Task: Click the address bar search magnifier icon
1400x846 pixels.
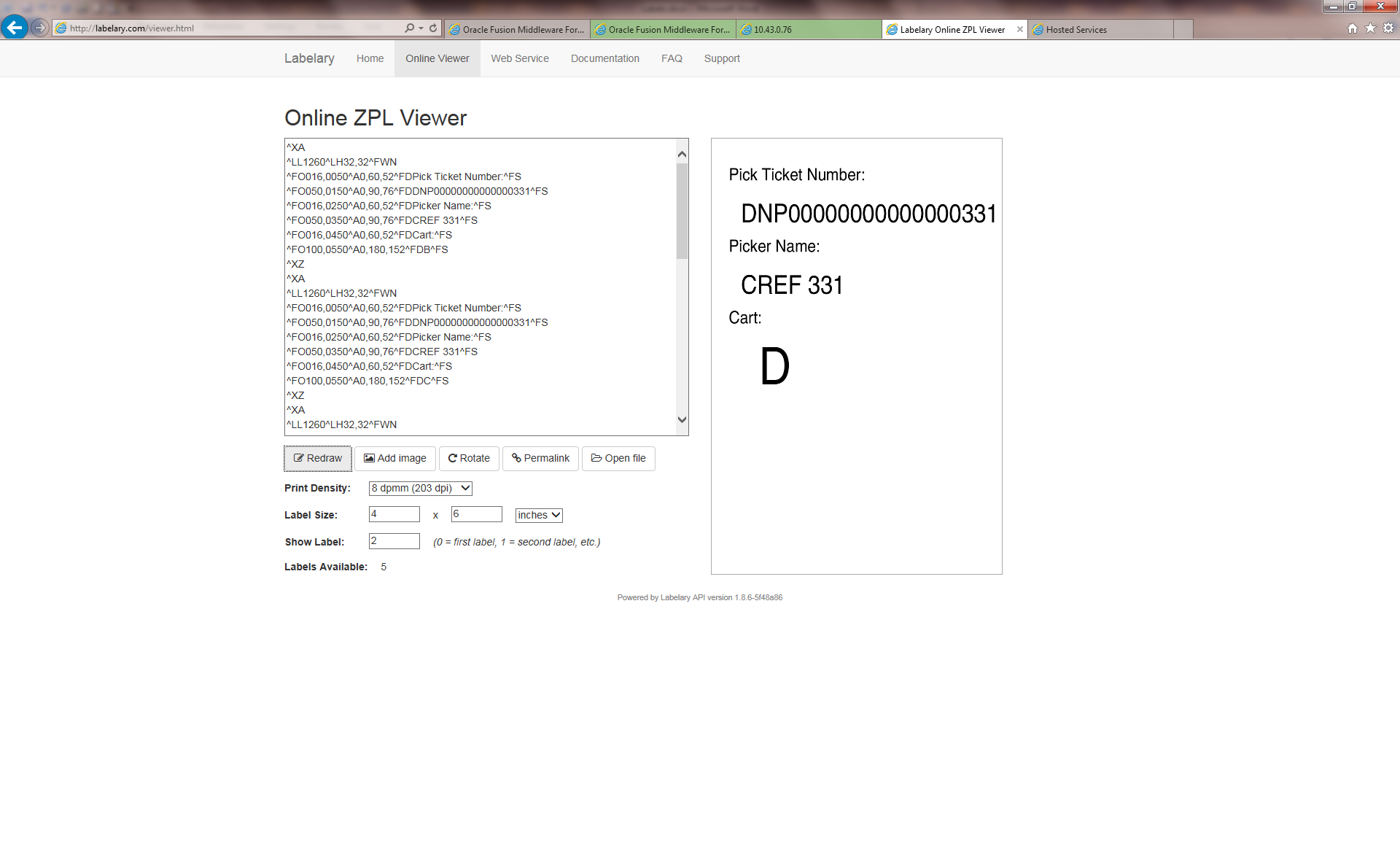Action: click(409, 28)
